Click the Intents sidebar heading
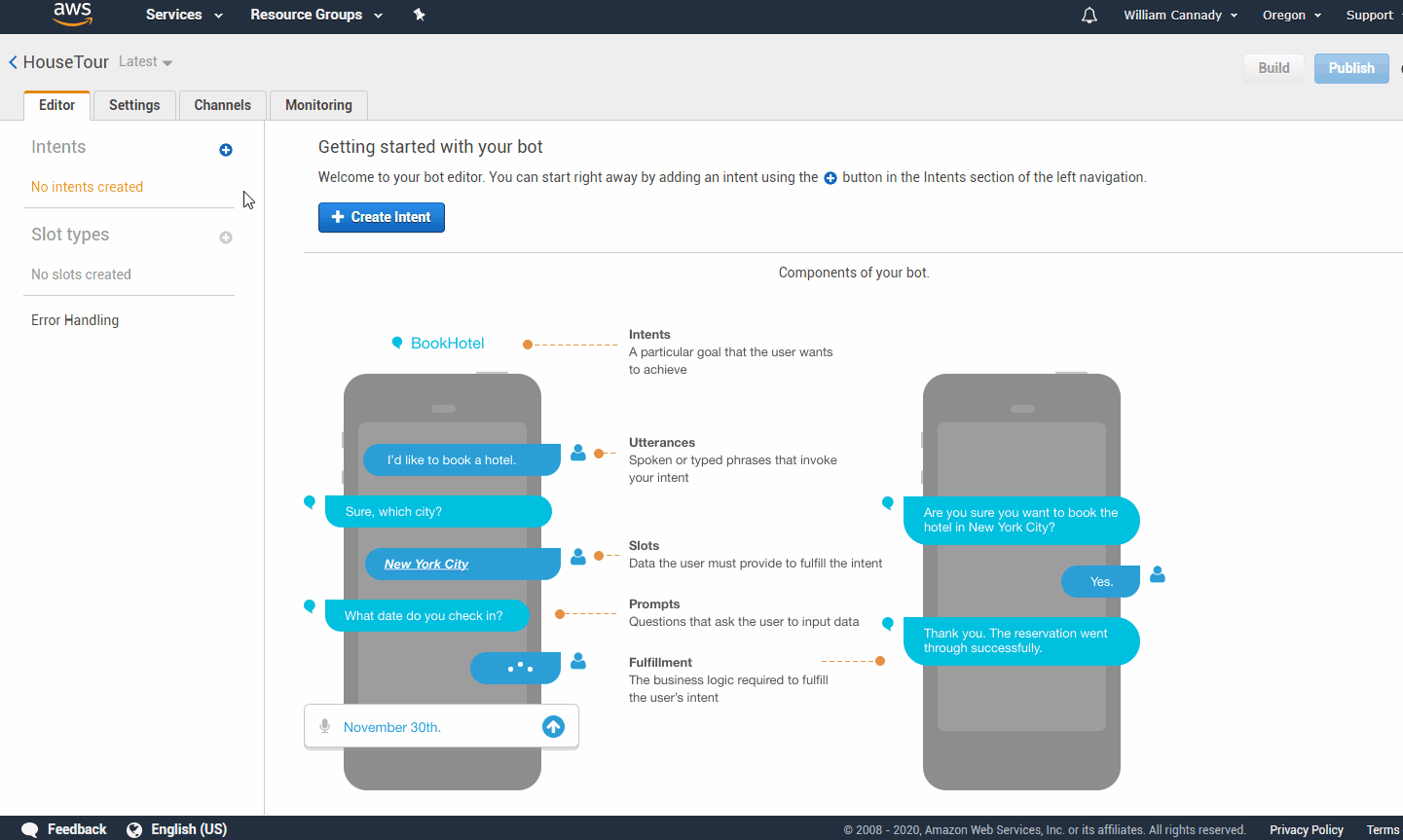 (x=58, y=147)
